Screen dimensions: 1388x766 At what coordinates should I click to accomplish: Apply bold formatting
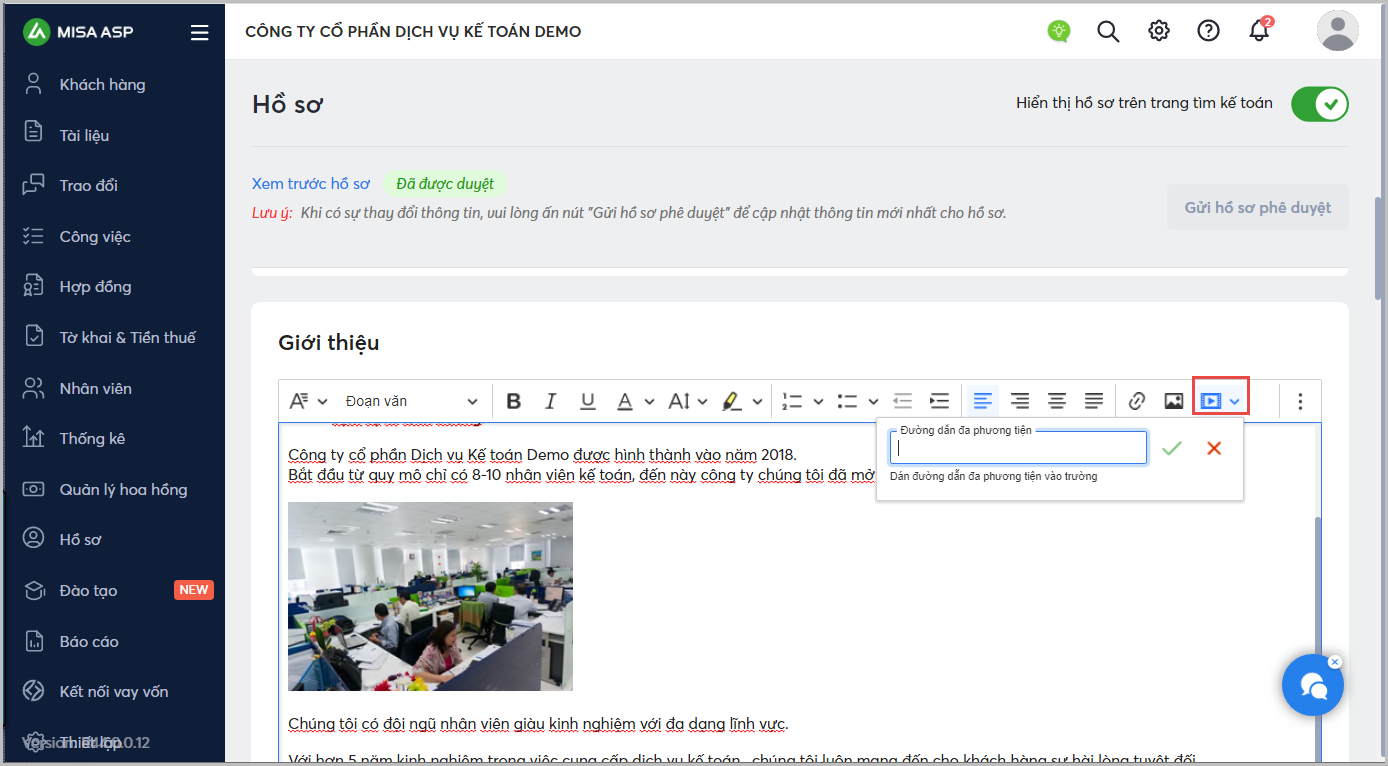click(x=514, y=401)
